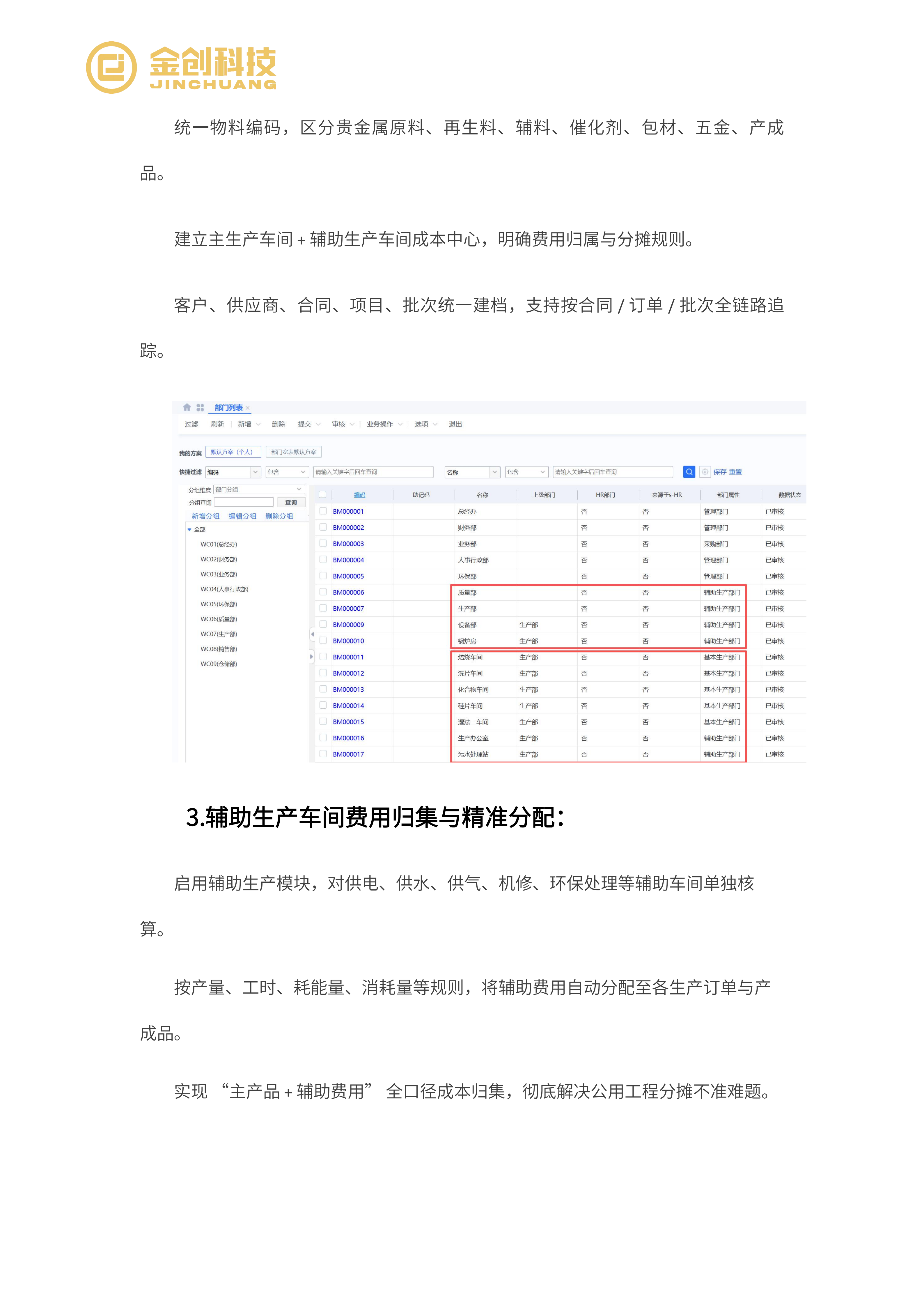Expand the 提交 toolbar dropdown arrow
Viewport: 924px width, 1307px height.
318,424
